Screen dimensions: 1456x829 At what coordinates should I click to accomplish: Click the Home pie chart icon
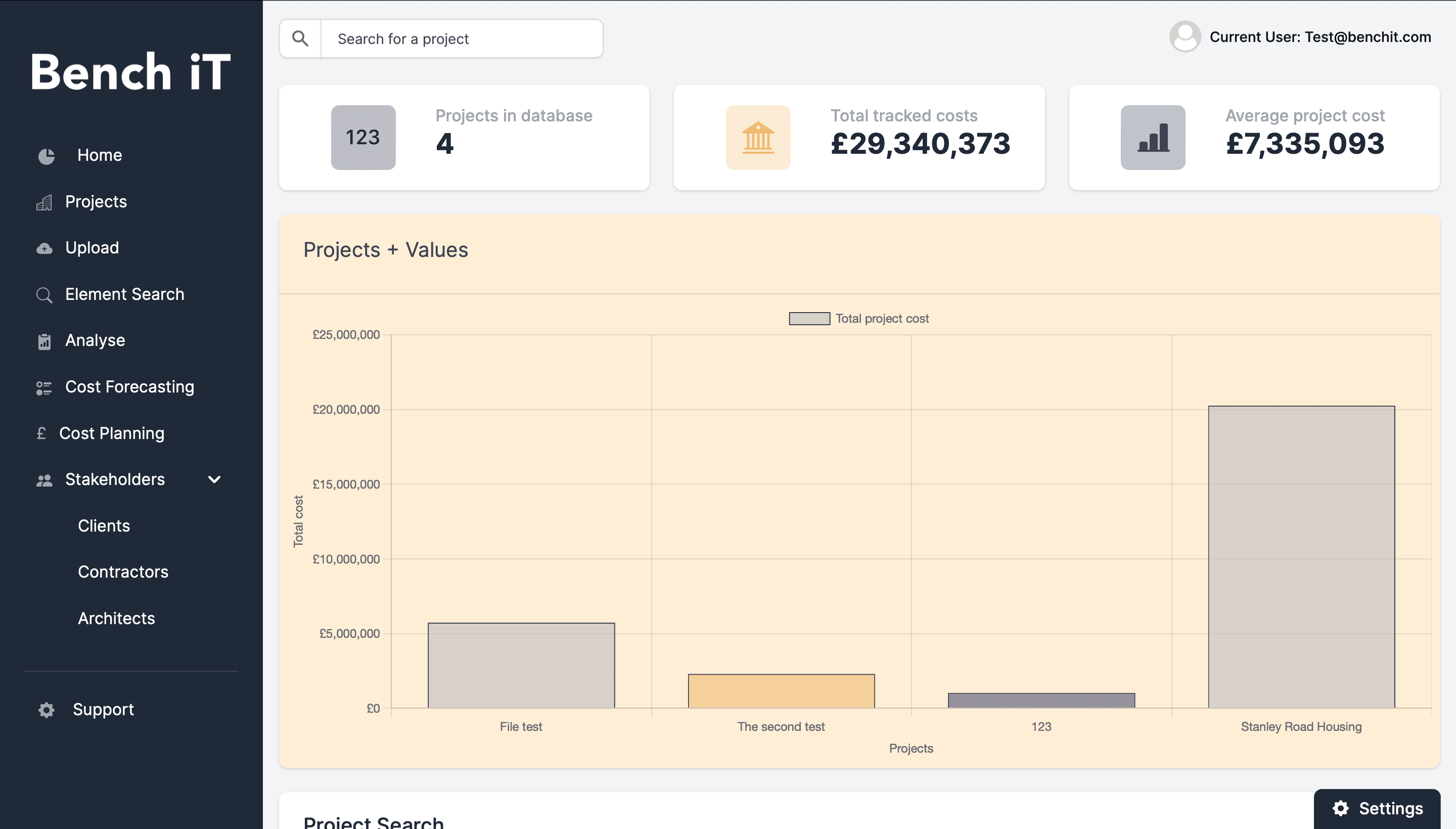click(x=46, y=155)
